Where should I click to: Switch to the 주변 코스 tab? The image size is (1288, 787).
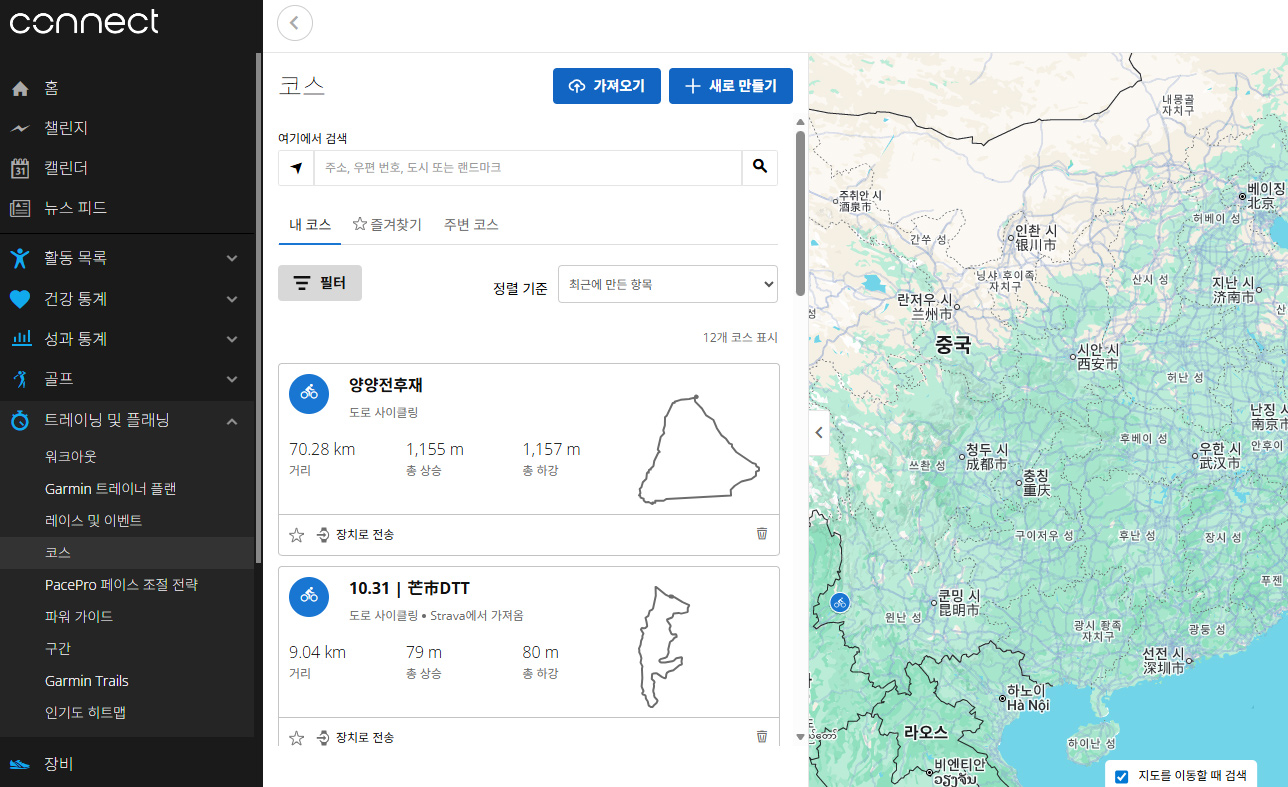coord(471,224)
